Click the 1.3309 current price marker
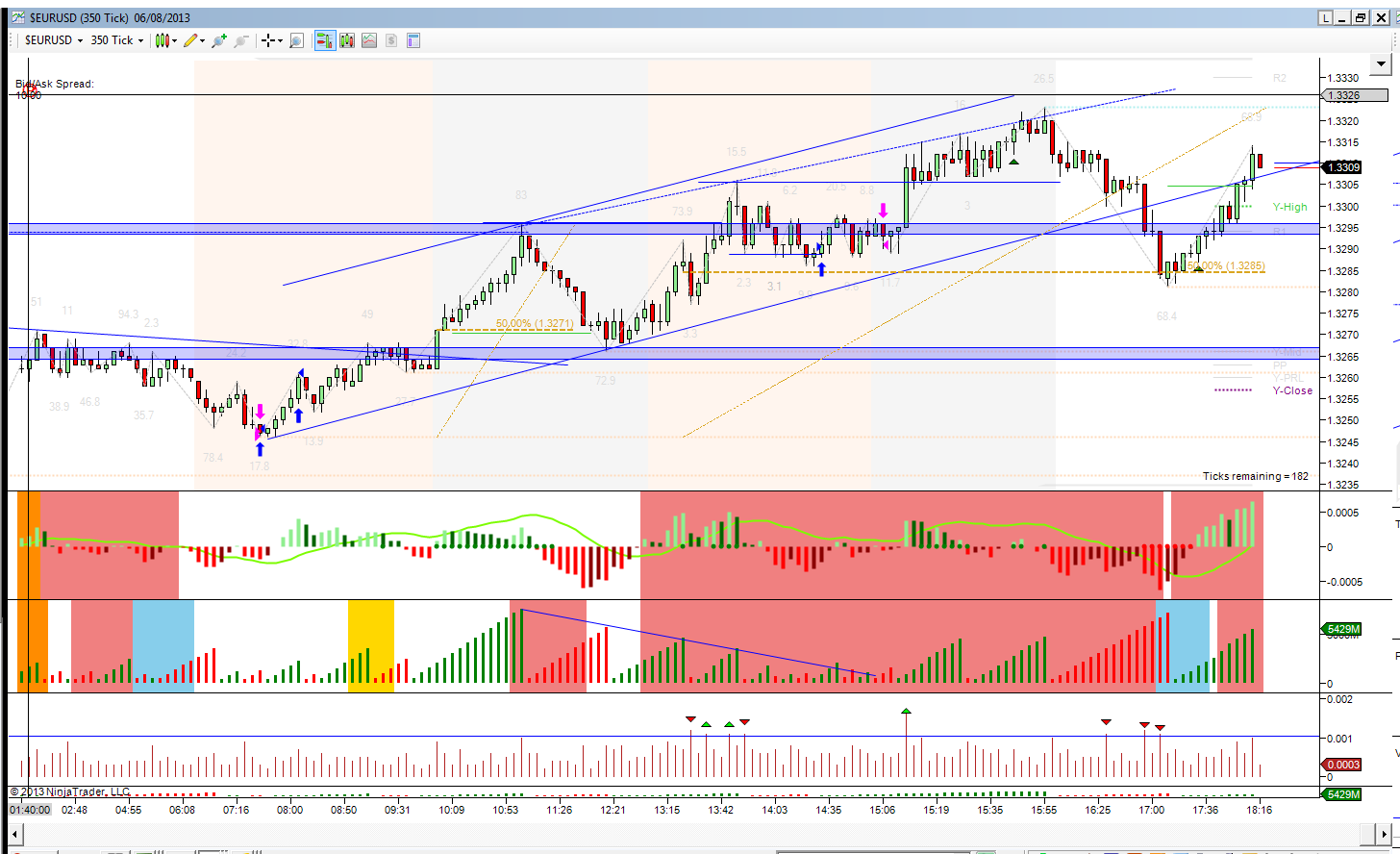The height and width of the screenshot is (854, 1400). pyautogui.click(x=1341, y=167)
